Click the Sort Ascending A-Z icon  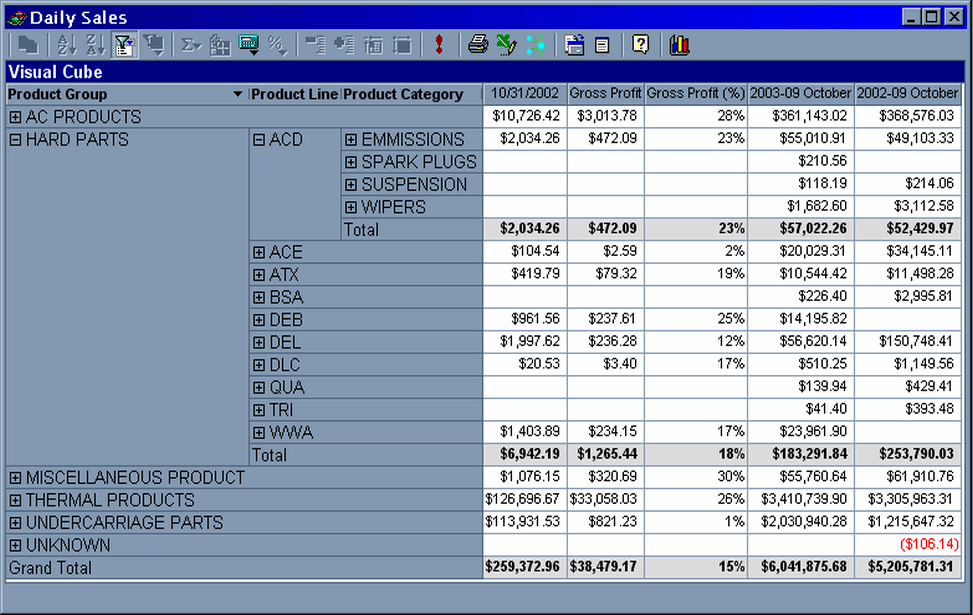[x=67, y=44]
